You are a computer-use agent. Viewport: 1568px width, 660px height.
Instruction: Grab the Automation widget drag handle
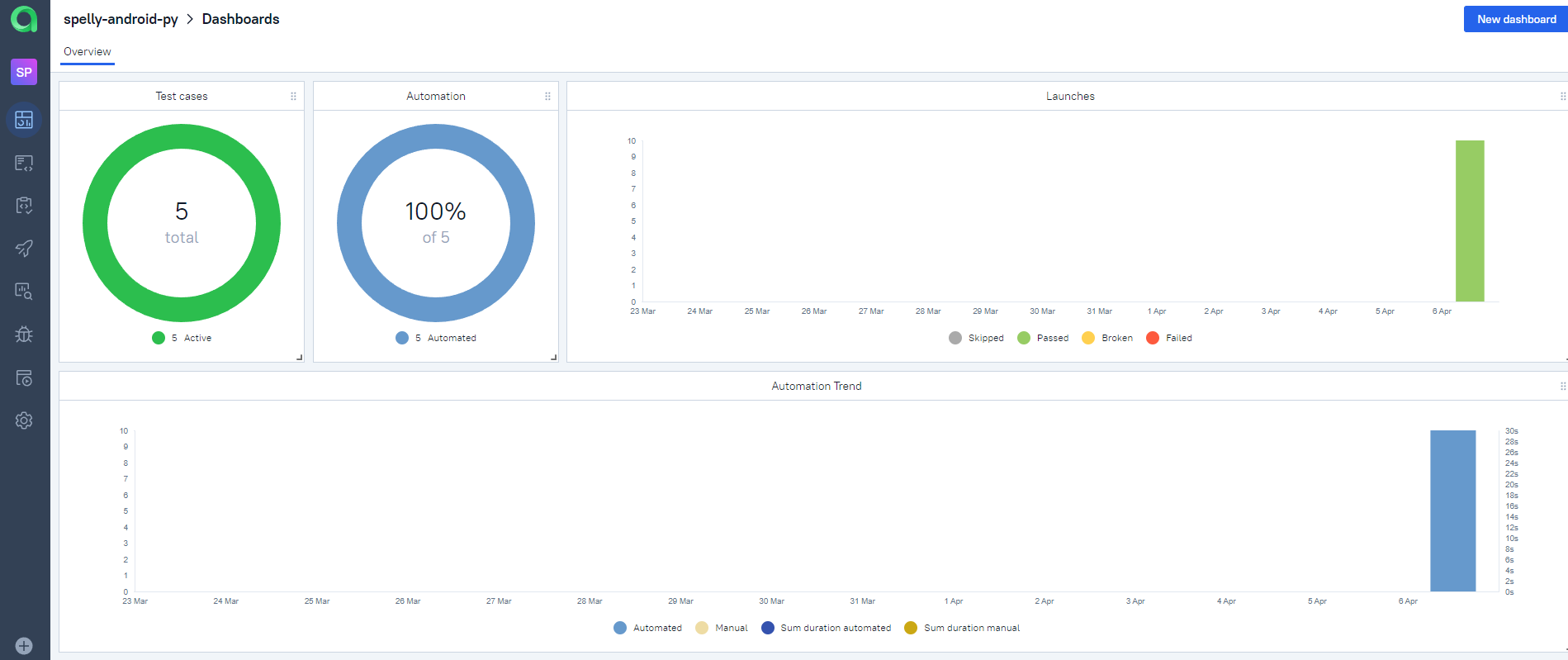pyautogui.click(x=547, y=97)
